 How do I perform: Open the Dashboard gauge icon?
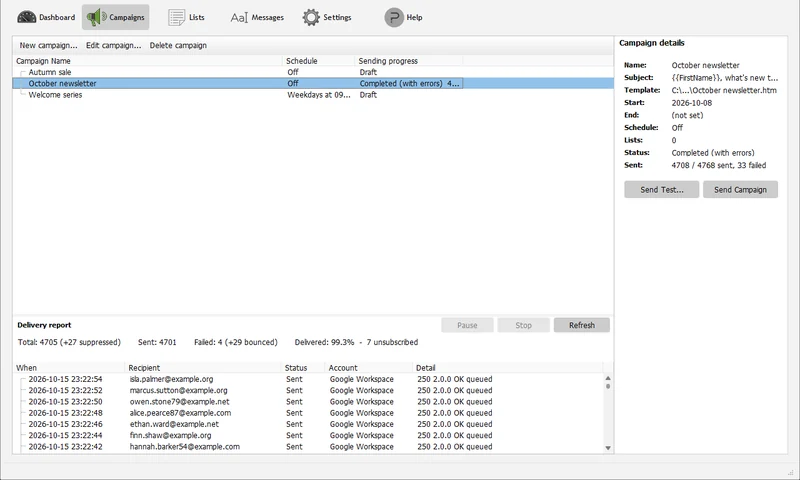[27, 17]
